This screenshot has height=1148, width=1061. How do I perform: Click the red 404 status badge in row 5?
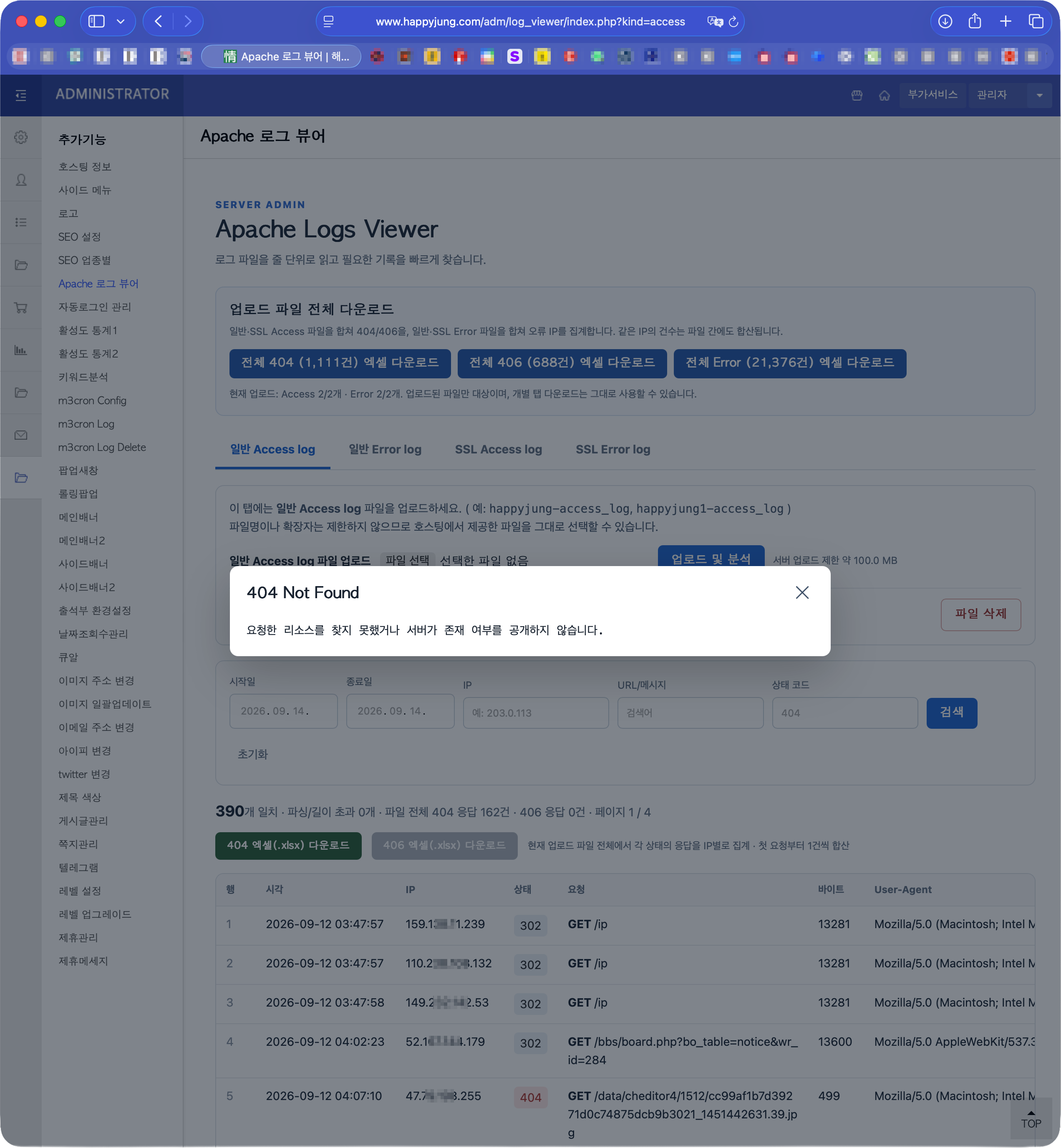pyautogui.click(x=531, y=1098)
